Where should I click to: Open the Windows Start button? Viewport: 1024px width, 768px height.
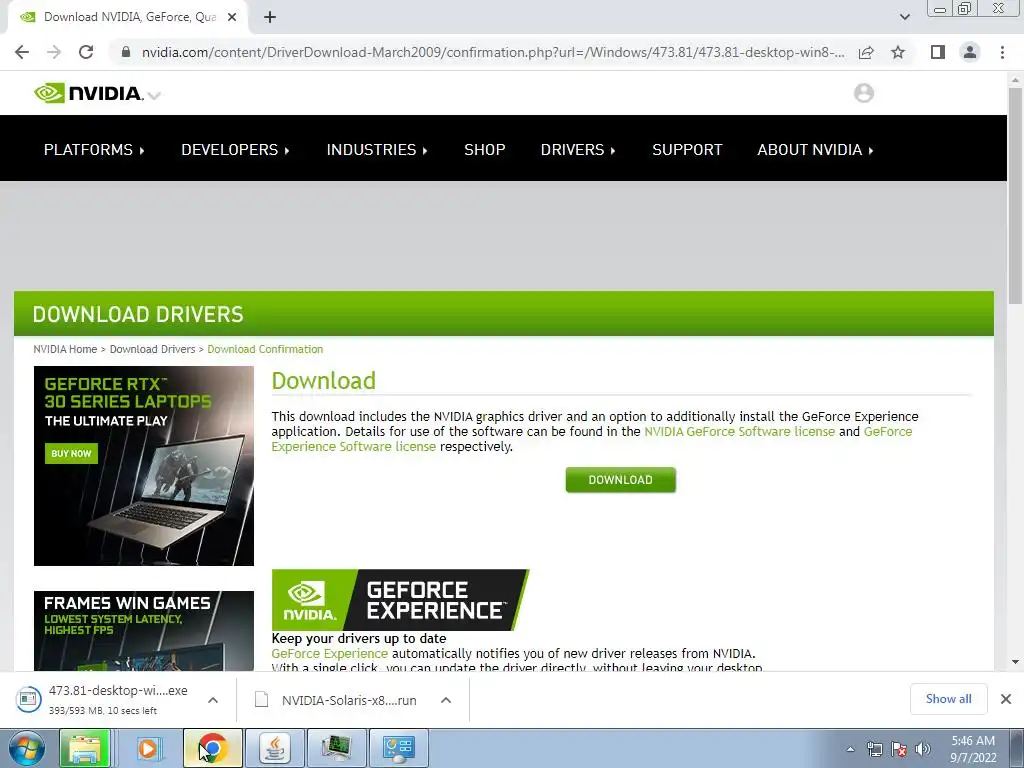click(x=27, y=748)
